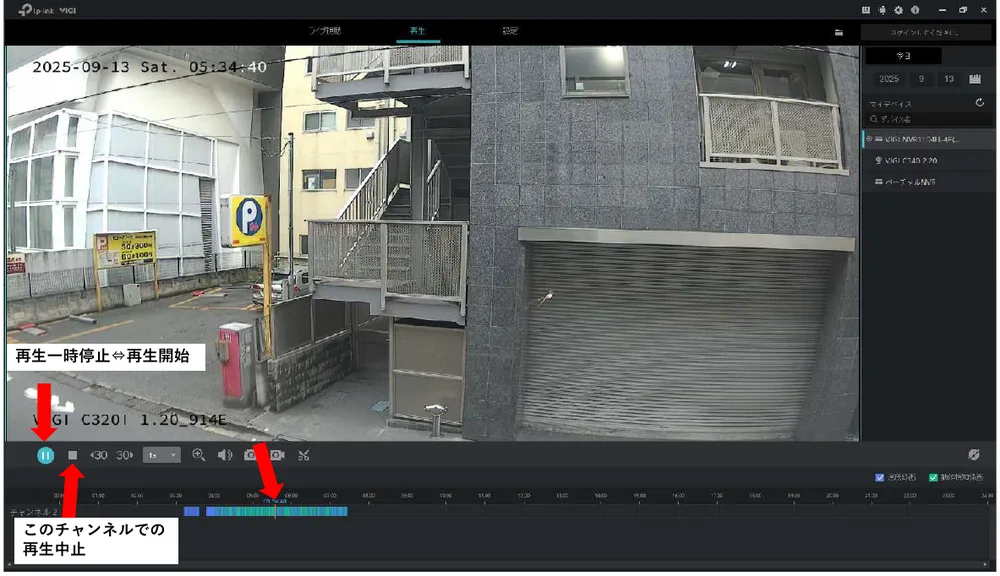The width and height of the screenshot is (1000, 576).
Task: Click the tp-link VIGI logo
Action: point(47,10)
